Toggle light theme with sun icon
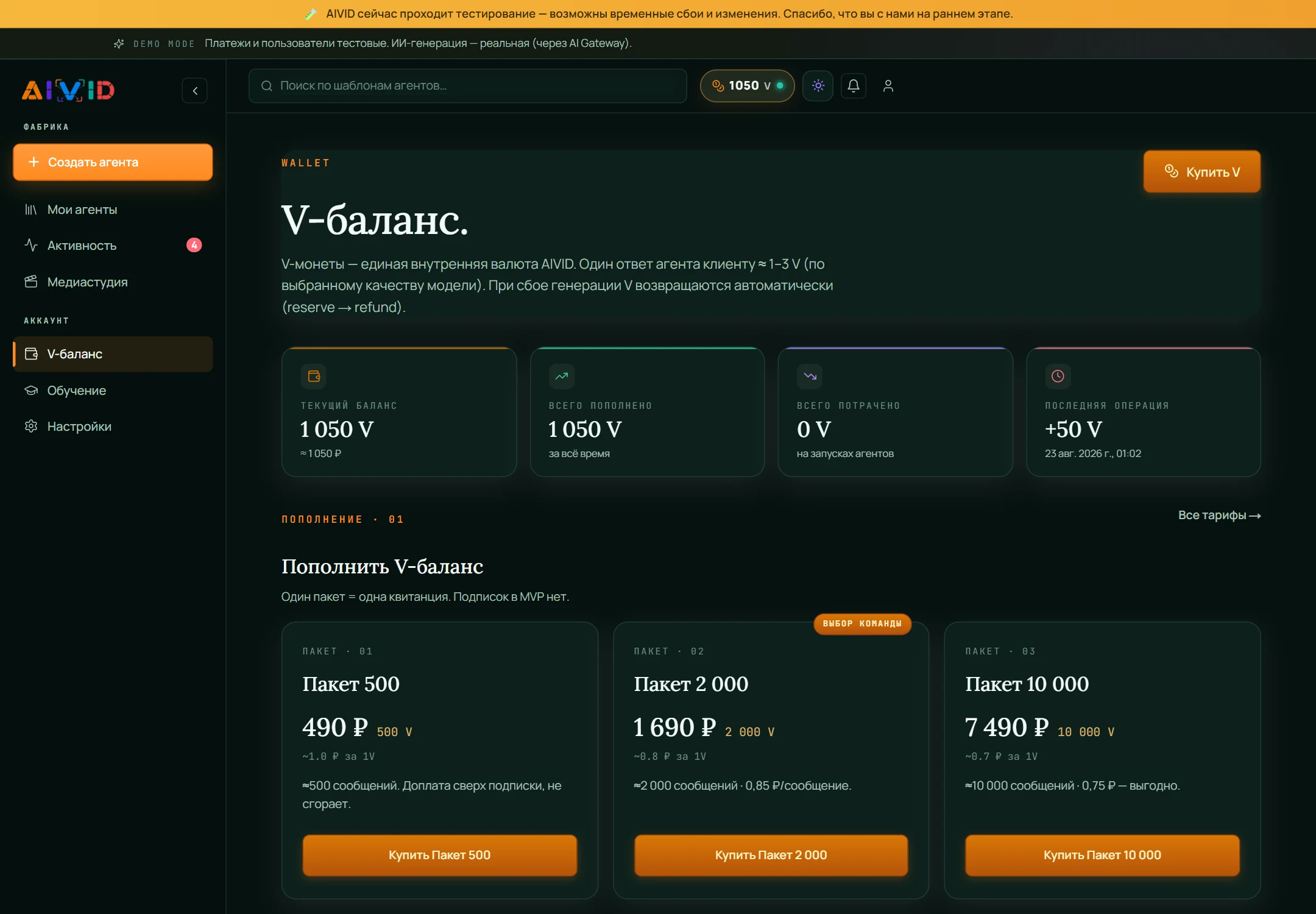The width and height of the screenshot is (1316, 914). coord(818,86)
